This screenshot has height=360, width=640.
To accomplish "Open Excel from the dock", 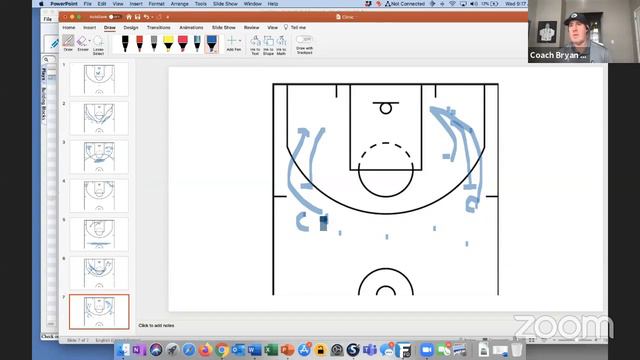I will point(271,350).
